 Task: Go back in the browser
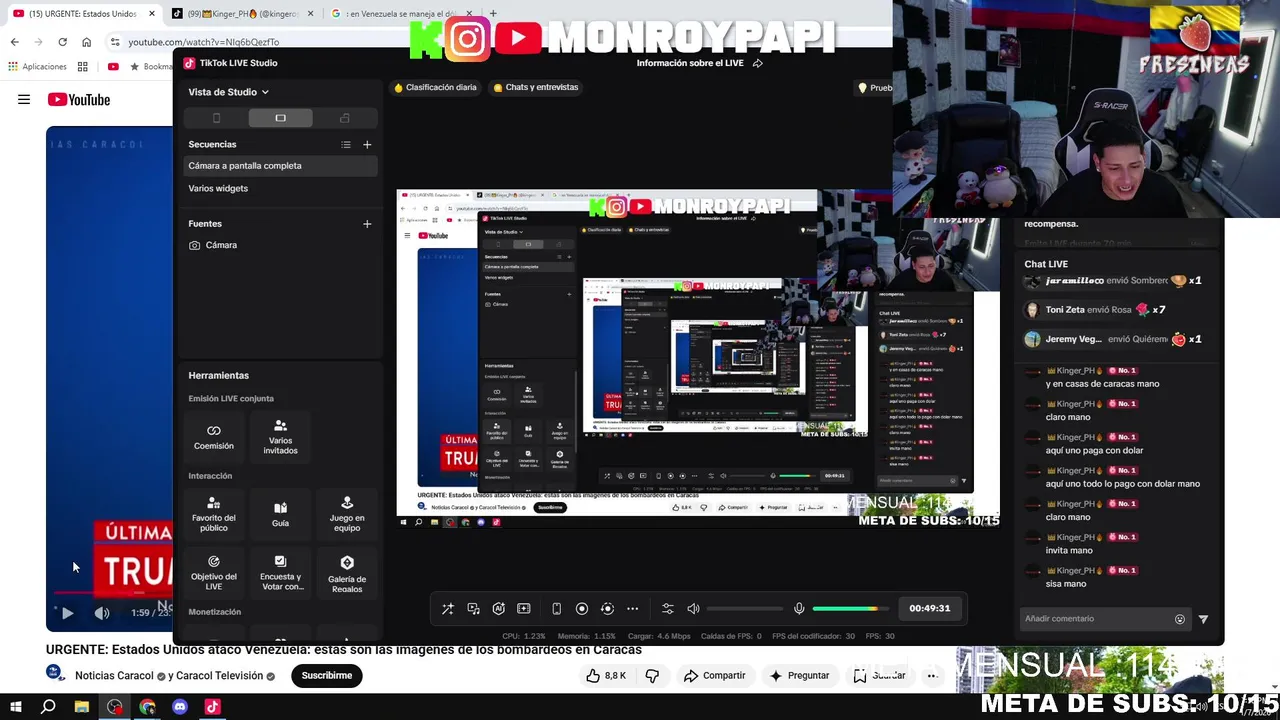point(14,42)
